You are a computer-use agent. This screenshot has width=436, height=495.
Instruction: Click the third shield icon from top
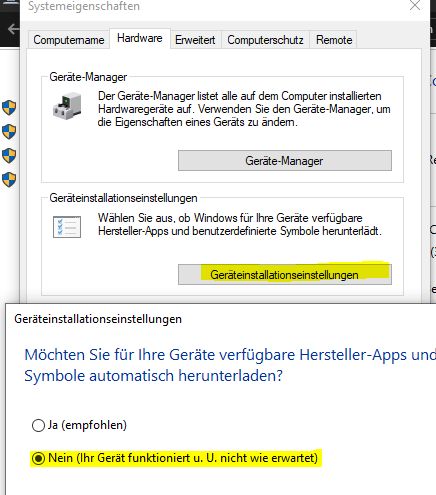point(9,156)
